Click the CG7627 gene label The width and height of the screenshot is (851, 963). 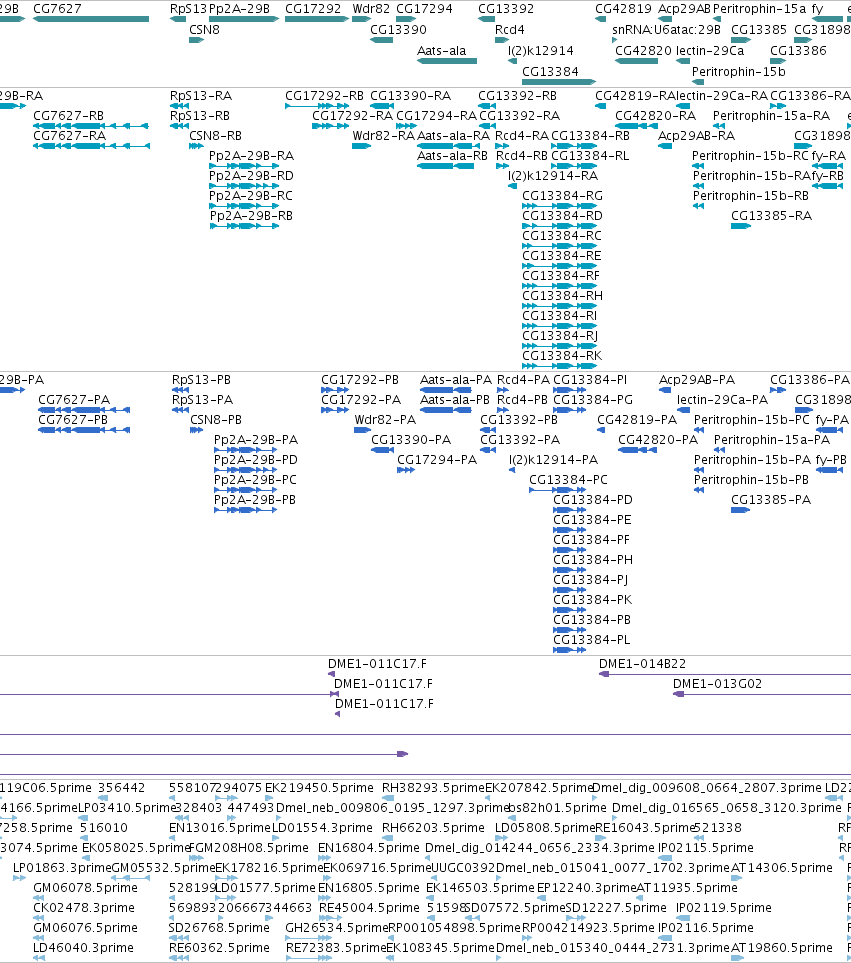pos(57,9)
